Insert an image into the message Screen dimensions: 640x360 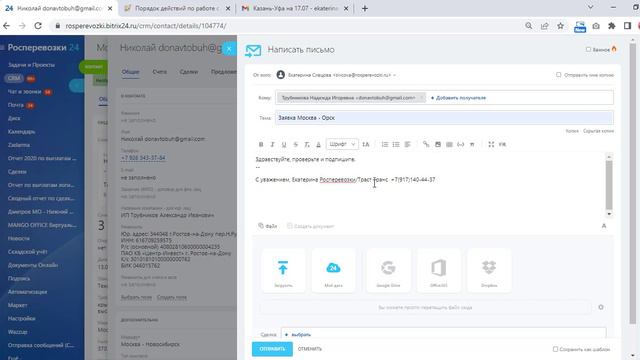[x=438, y=144]
